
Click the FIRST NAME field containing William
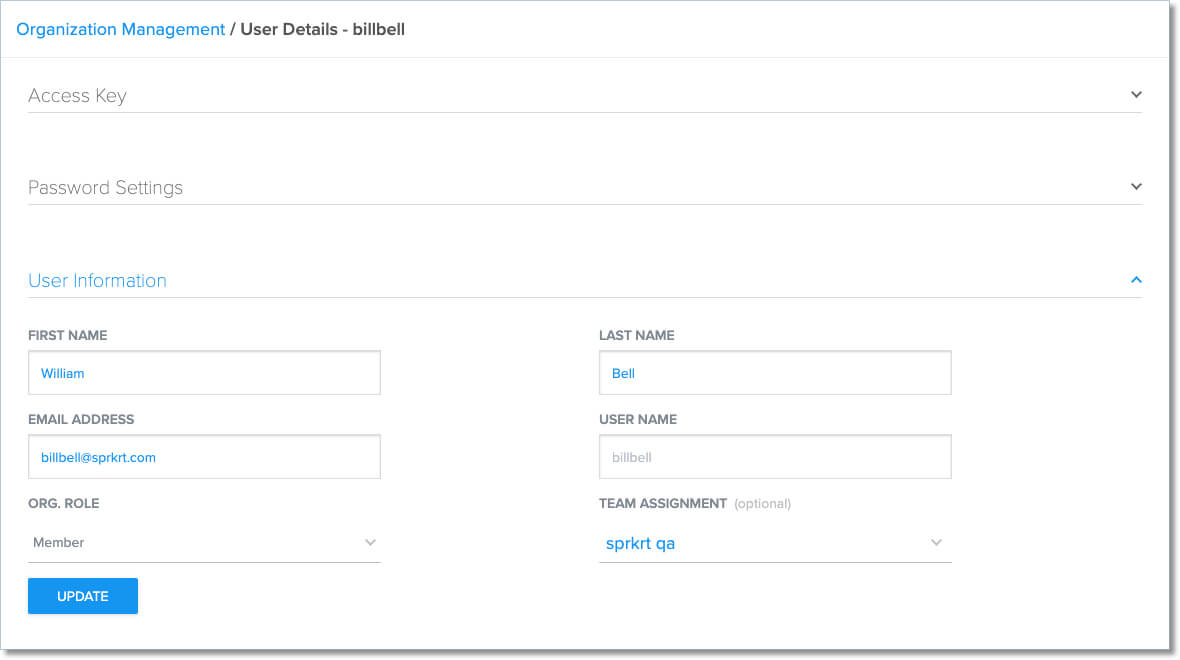204,372
